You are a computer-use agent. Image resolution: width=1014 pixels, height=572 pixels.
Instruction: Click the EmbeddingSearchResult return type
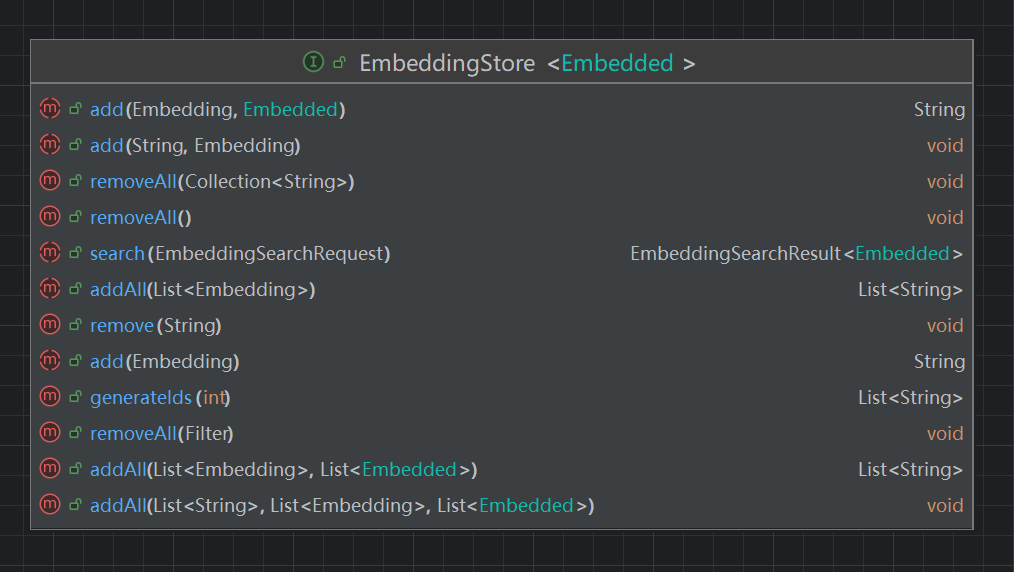[x=735, y=253]
